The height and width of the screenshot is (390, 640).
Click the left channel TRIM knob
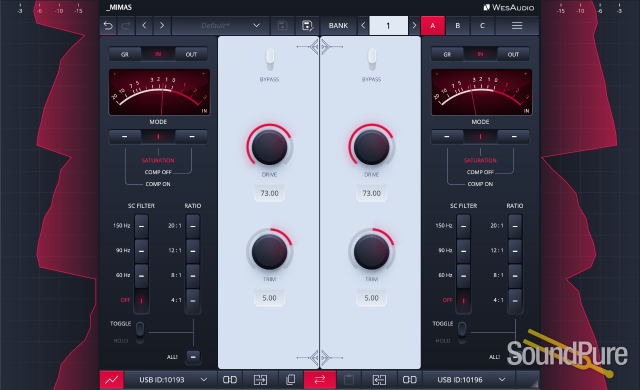point(269,251)
